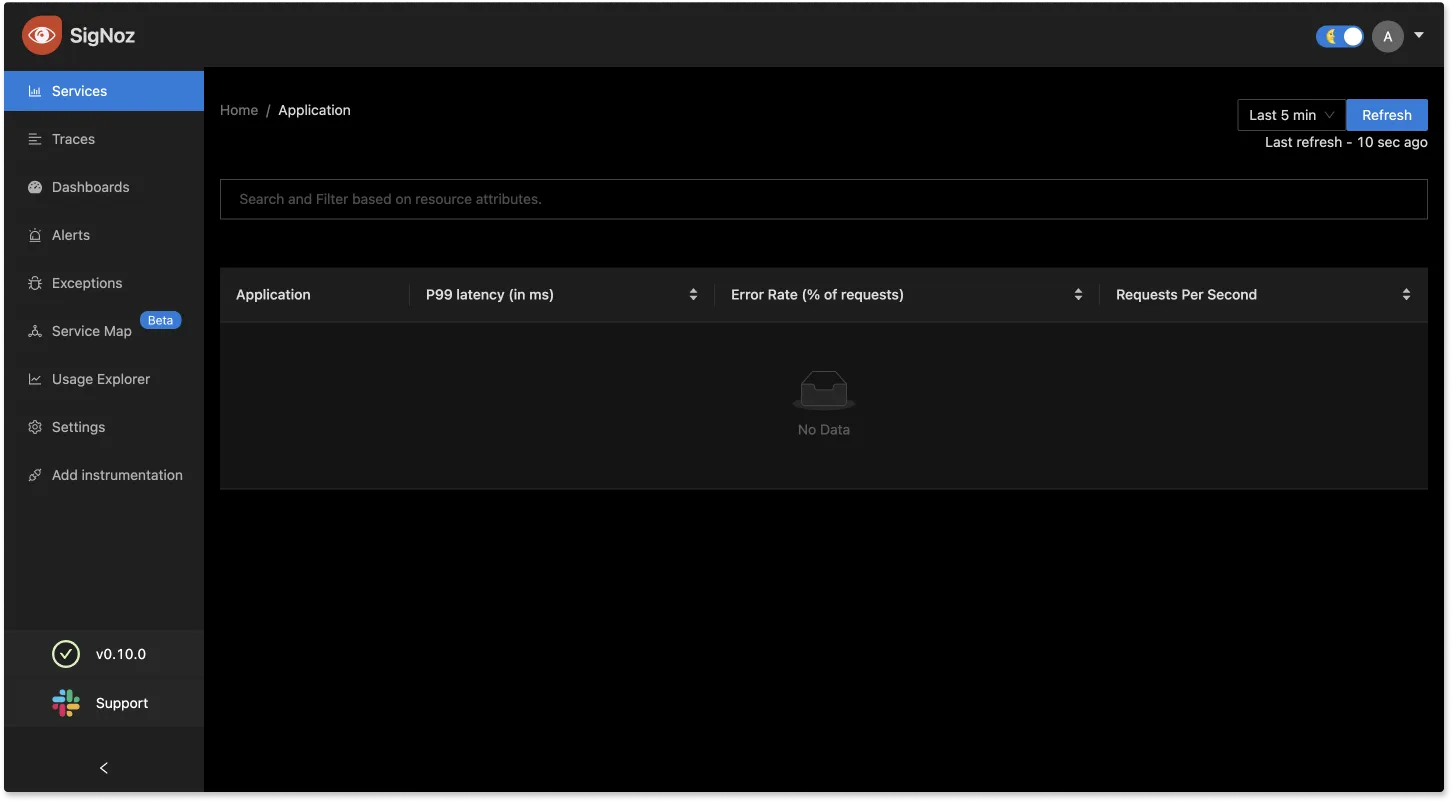Viewport: 1452px width, 802px height.
Task: Click the Exceptions bug icon
Action: pos(35,283)
